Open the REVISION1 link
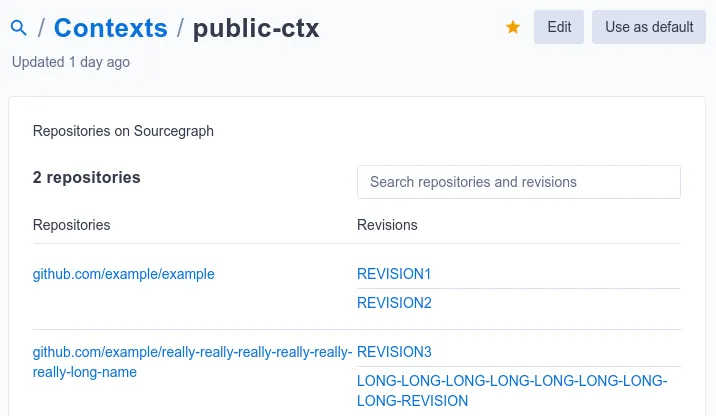Screen dimensions: 716x416 pyautogui.click(x=394, y=274)
